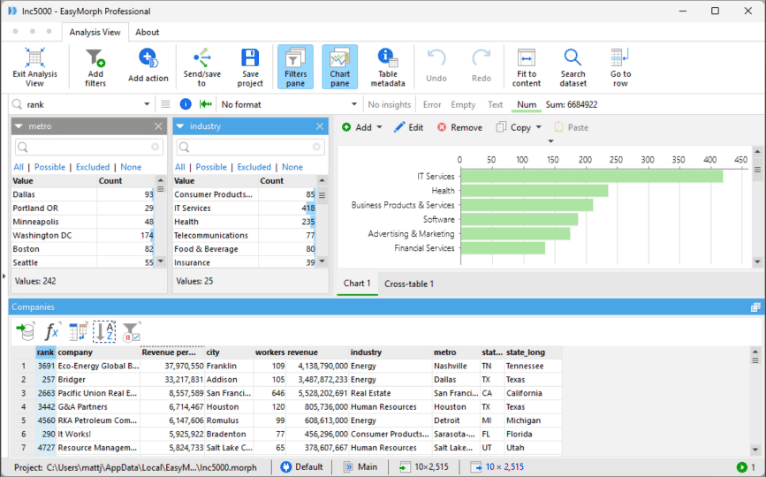Click scroll down arrow of Companies table
The height and width of the screenshot is (477, 766).
[755, 450]
